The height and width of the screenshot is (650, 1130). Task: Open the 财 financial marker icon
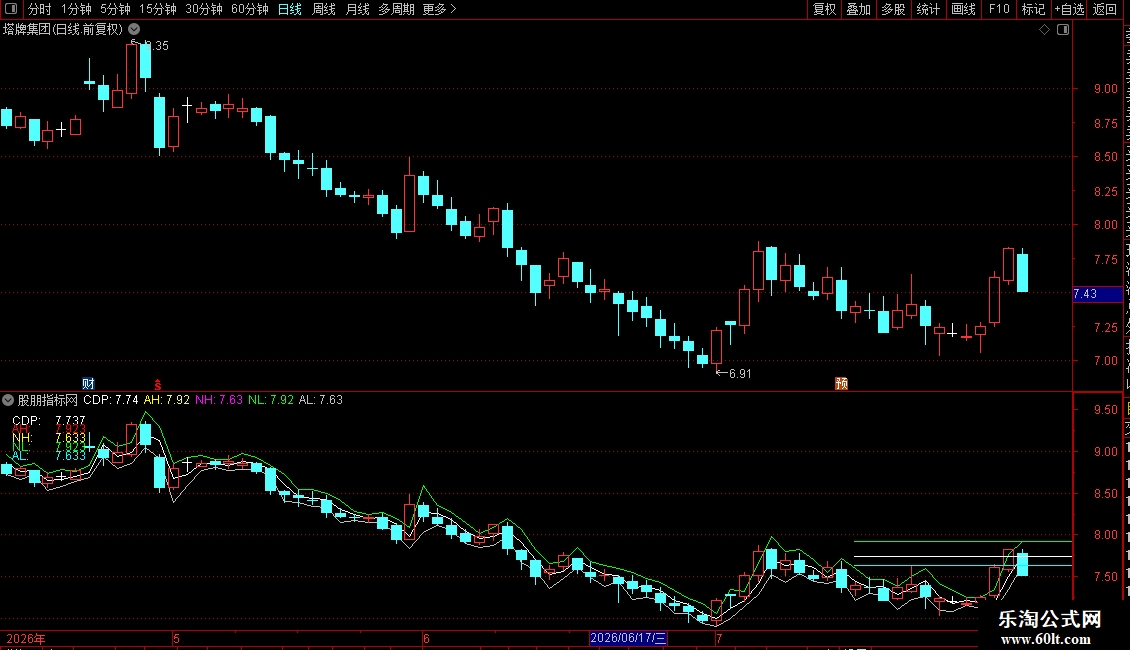click(x=88, y=383)
